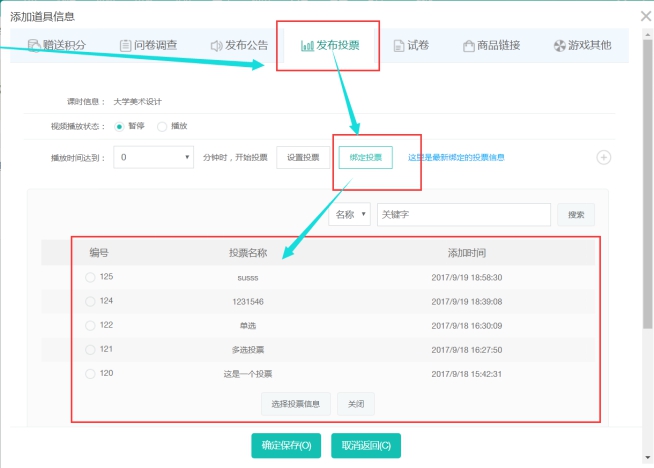Click the 关闭 button below vote list
This screenshot has width=654, height=468.
coord(356,404)
